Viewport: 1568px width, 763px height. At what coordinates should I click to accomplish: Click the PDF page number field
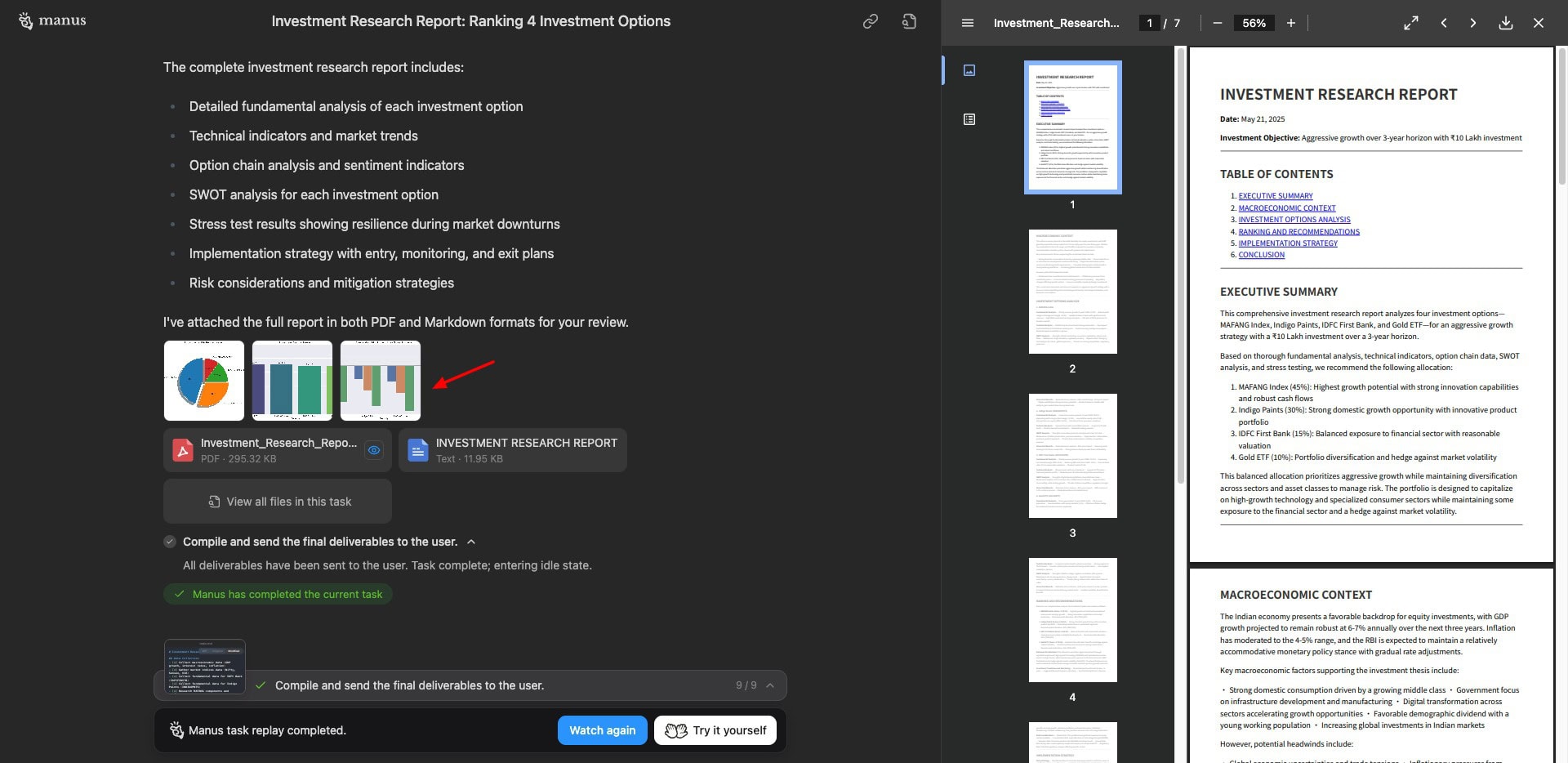(1149, 23)
